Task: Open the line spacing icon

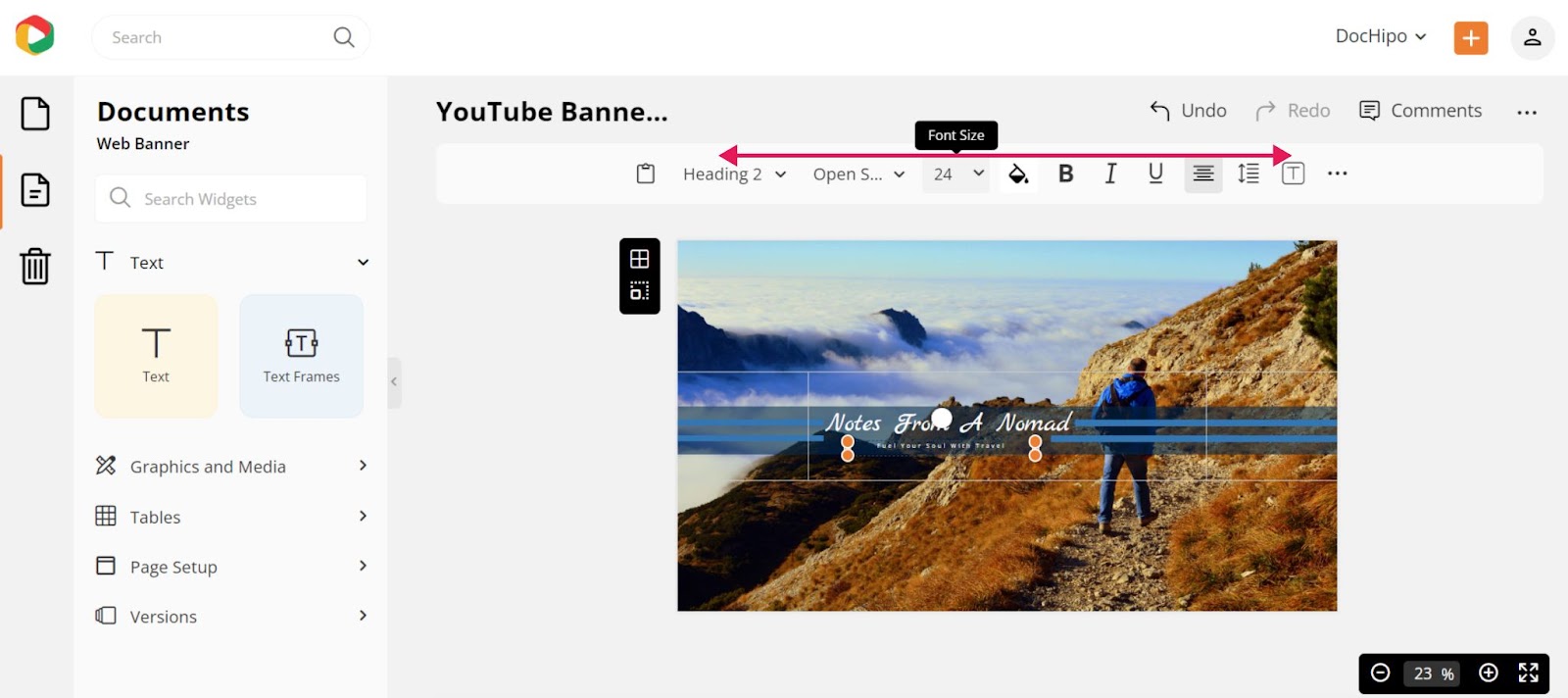Action: 1249,174
